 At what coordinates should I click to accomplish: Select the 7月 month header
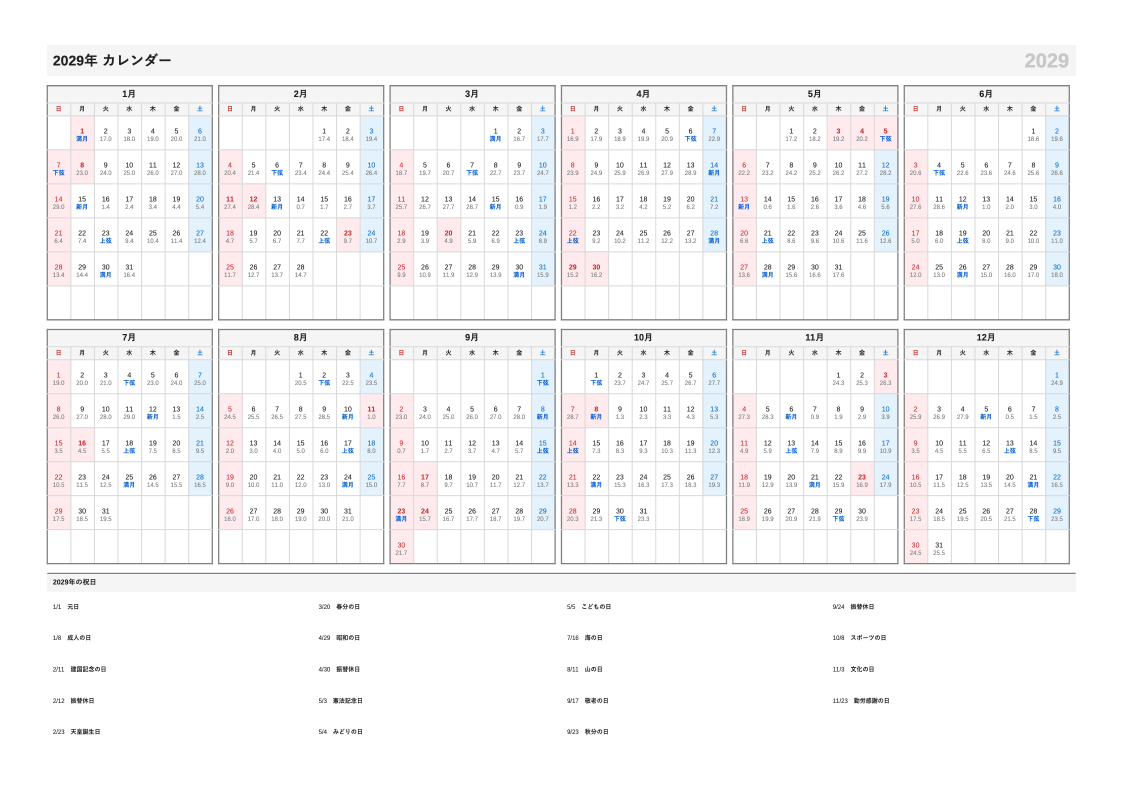(x=130, y=338)
